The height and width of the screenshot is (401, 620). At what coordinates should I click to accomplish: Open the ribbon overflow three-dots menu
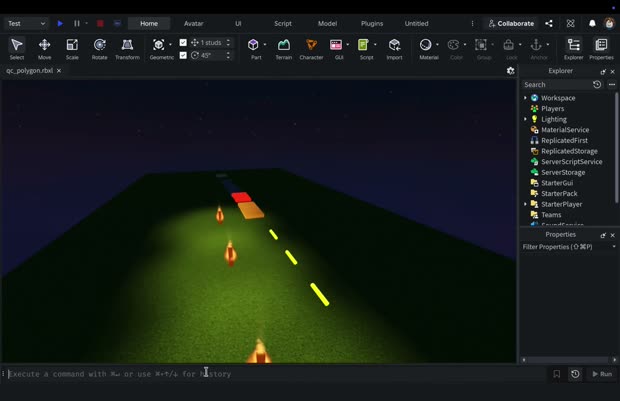[x=473, y=23]
